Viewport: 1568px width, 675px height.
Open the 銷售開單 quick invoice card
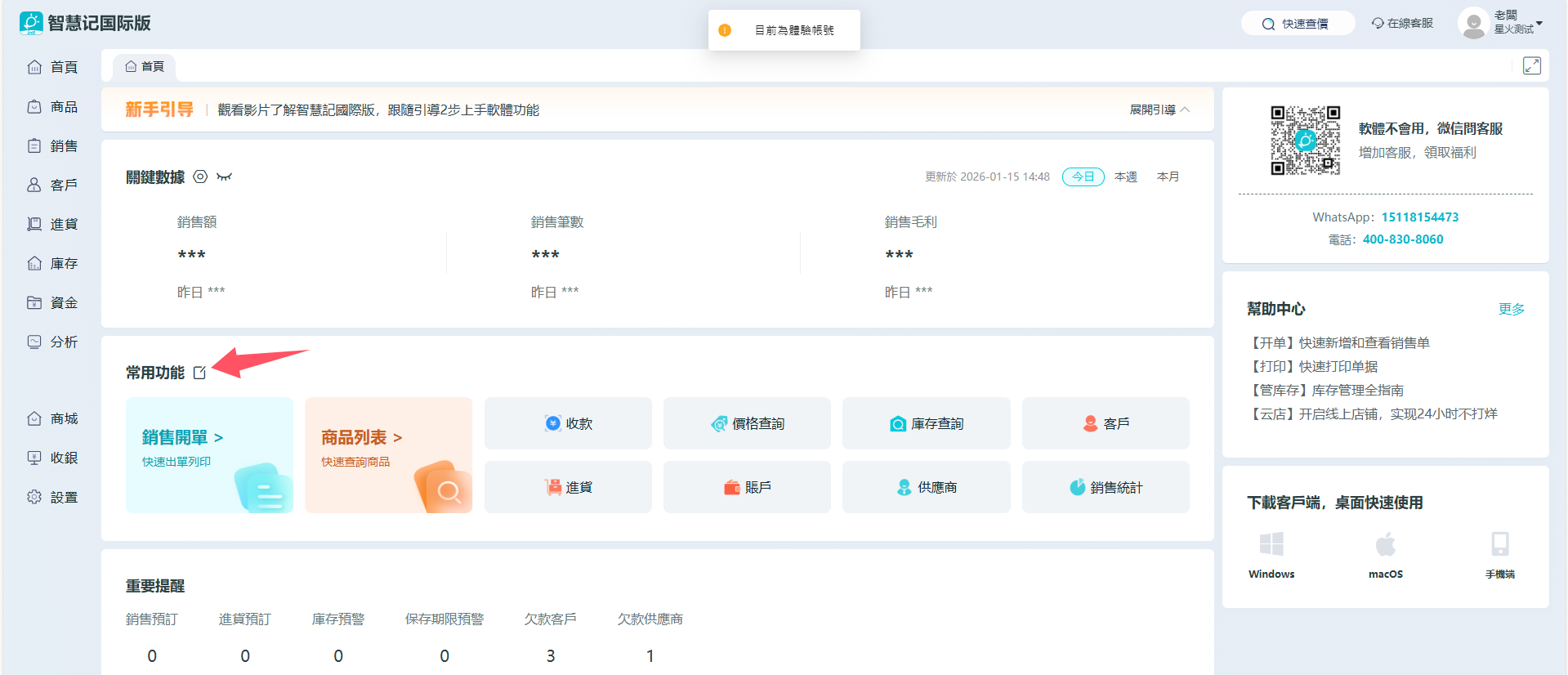coord(209,455)
